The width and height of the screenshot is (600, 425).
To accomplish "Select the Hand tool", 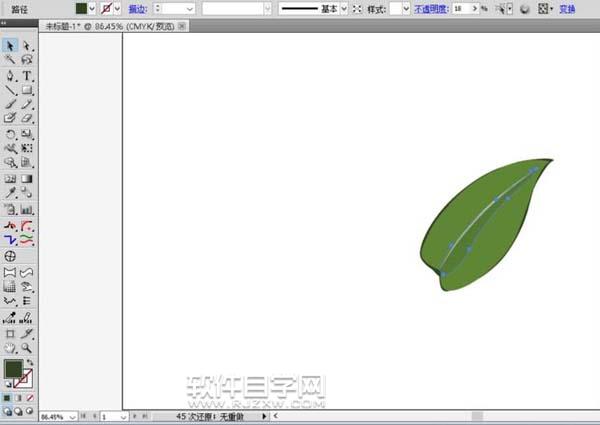I will pyautogui.click(x=10, y=347).
